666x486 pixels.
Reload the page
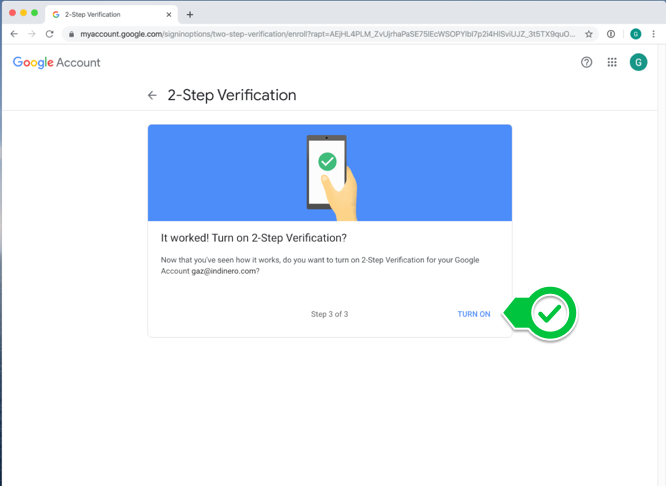[50, 34]
